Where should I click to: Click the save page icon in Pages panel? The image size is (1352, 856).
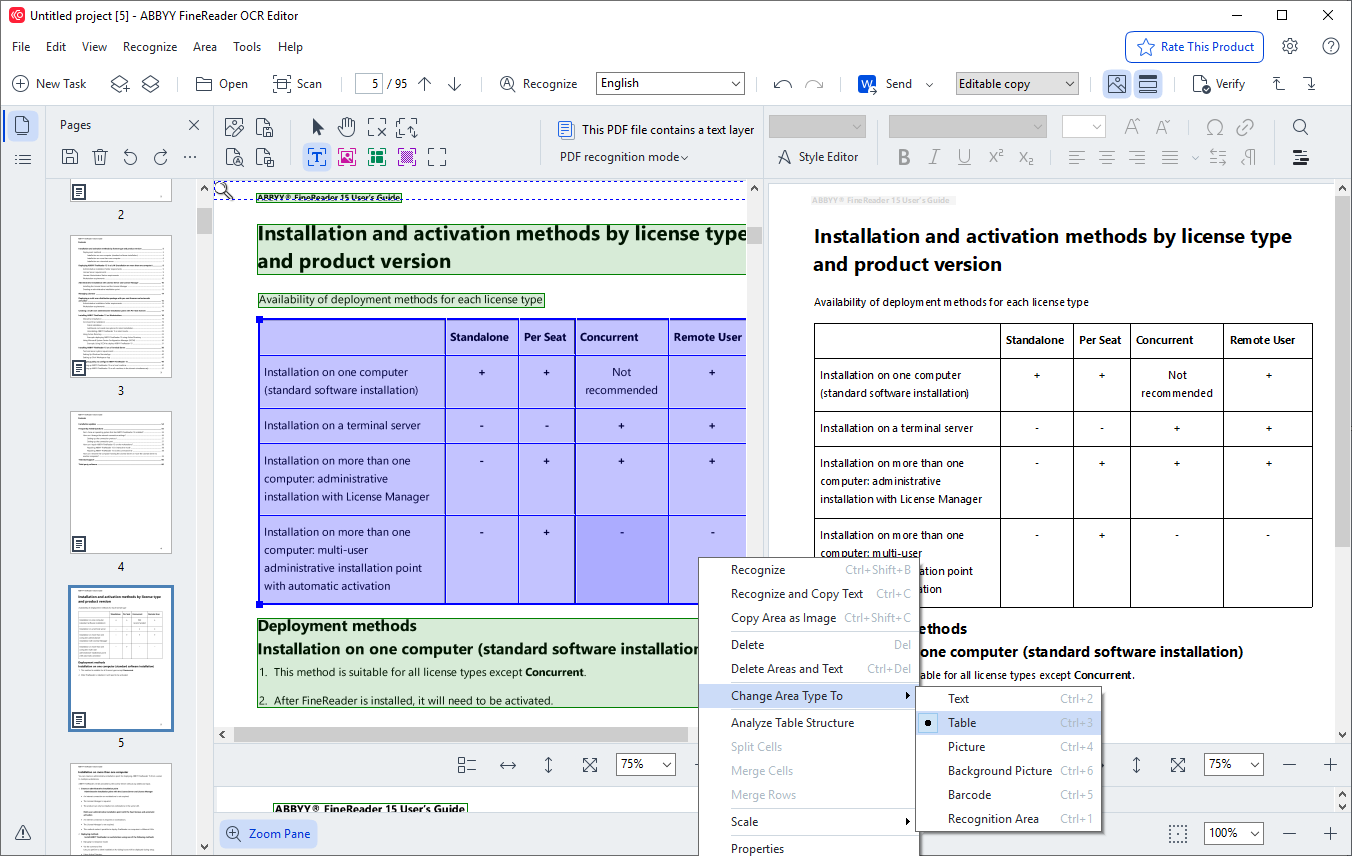pyautogui.click(x=70, y=157)
